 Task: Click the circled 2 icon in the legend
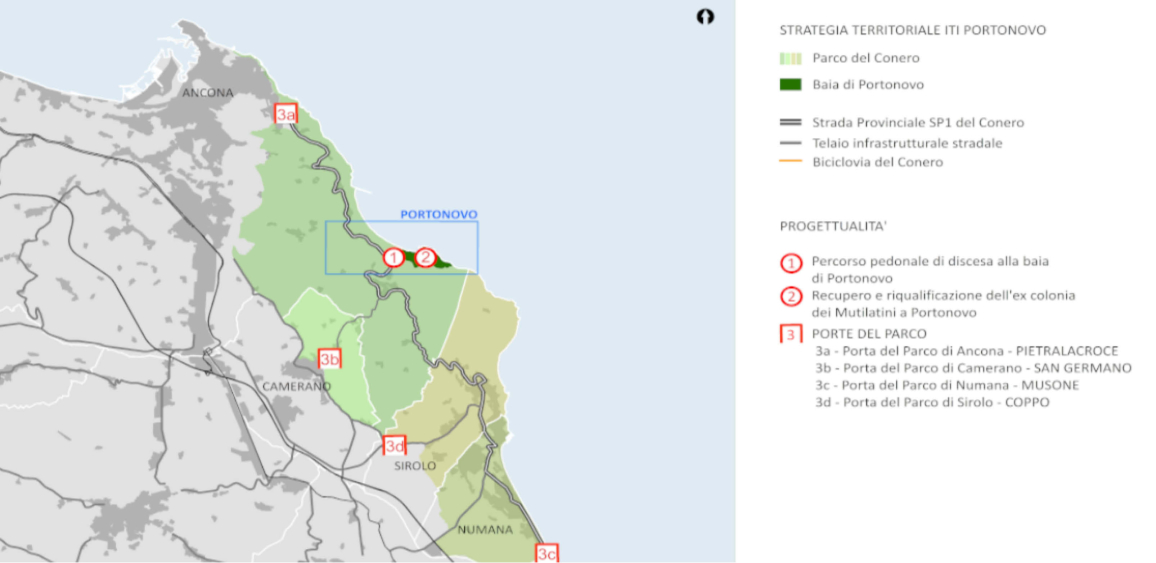(790, 297)
